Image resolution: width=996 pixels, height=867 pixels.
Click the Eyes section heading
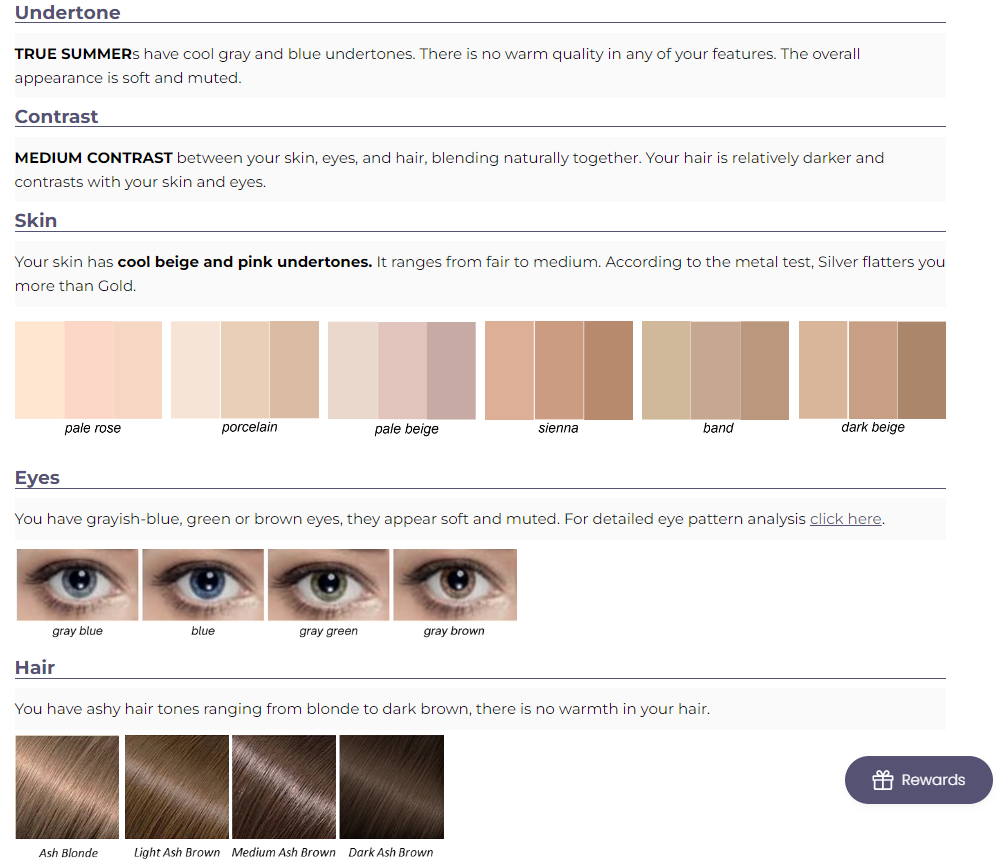coord(37,478)
